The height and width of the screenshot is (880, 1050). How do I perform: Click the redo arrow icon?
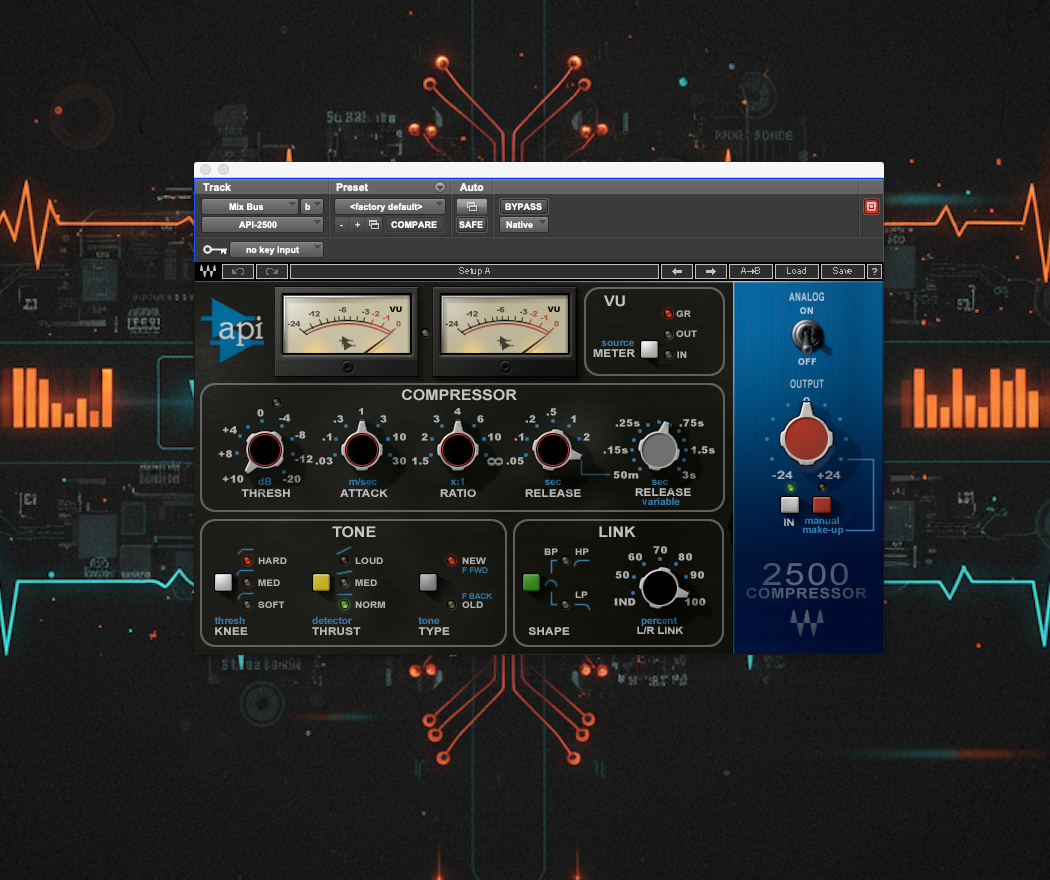[271, 271]
